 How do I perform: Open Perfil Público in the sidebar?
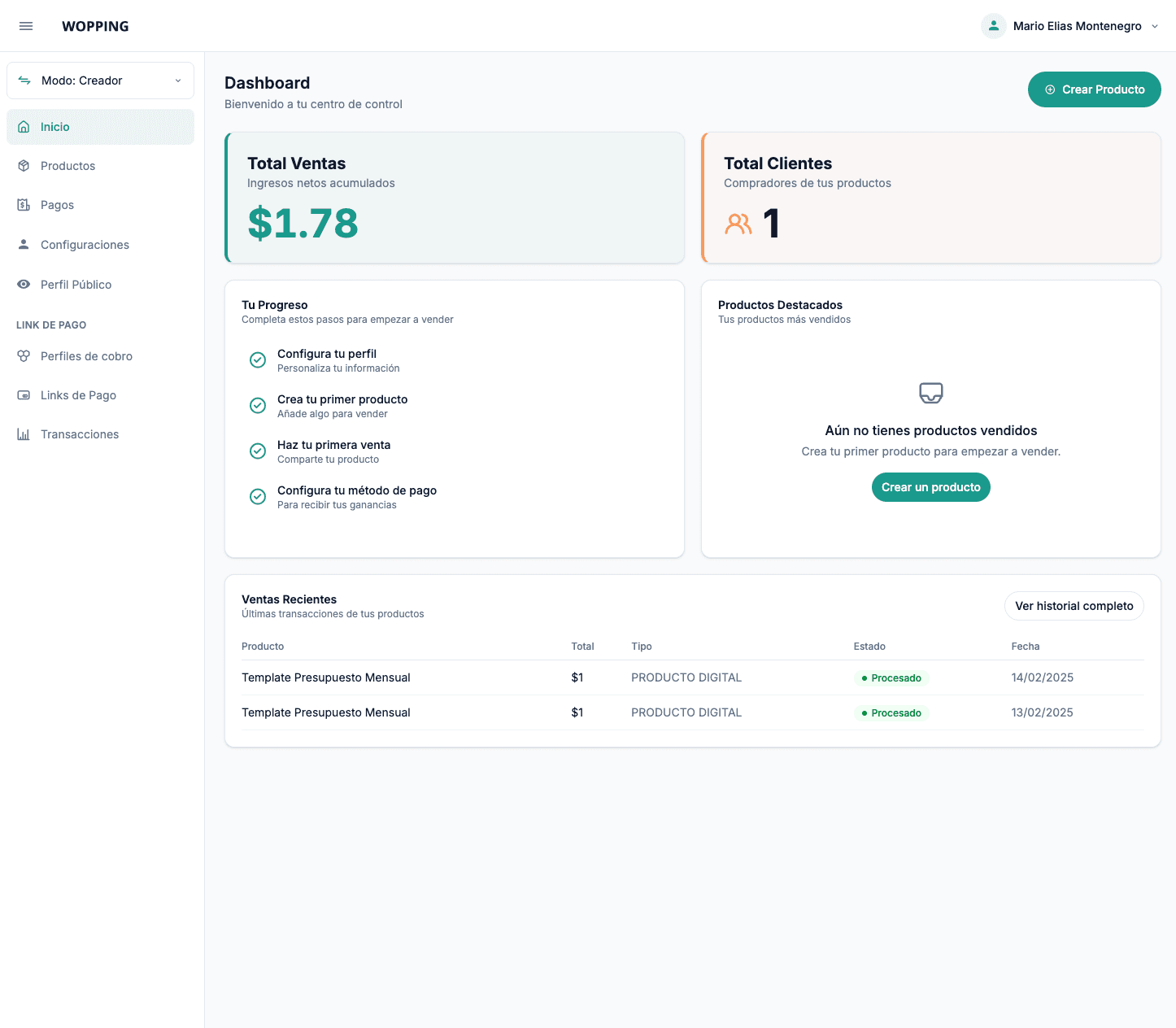pyautogui.click(x=100, y=285)
